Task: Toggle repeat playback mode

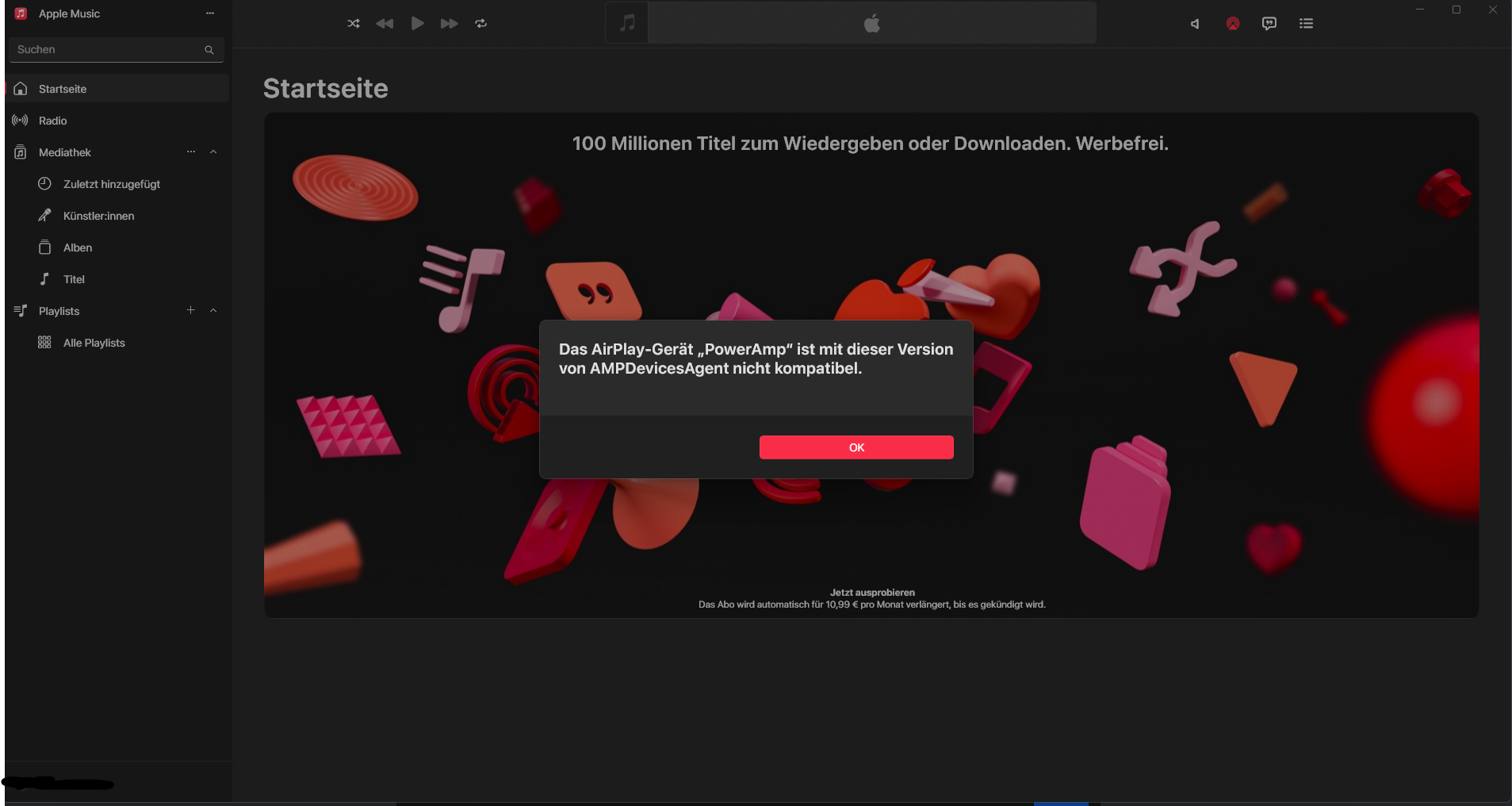Action: click(480, 24)
